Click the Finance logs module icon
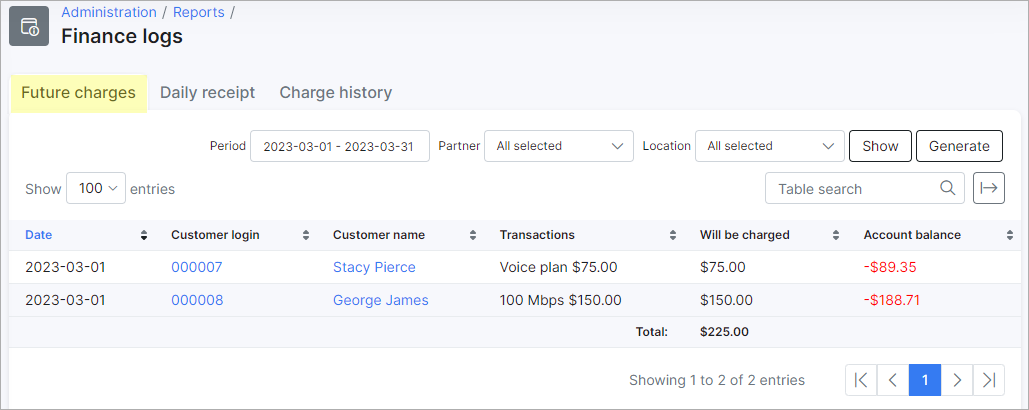 click(x=29, y=26)
